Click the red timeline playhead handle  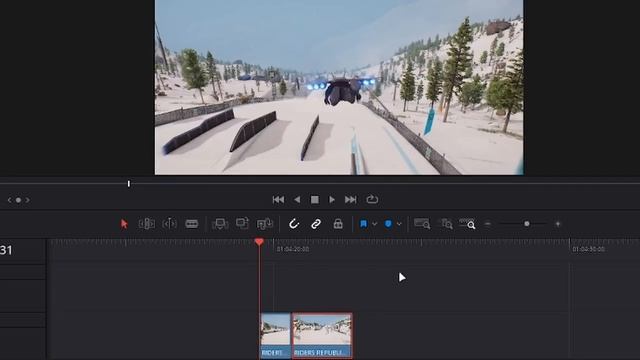pyautogui.click(x=259, y=242)
